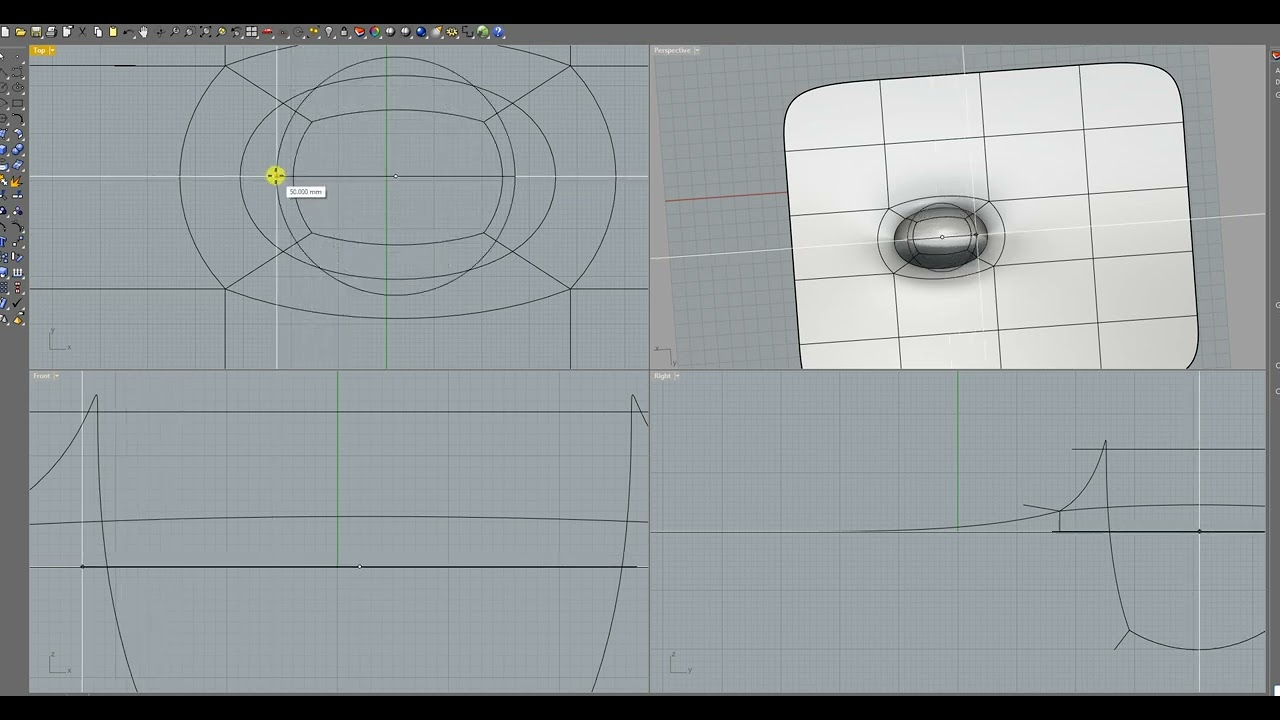The image size is (1280, 720).
Task: Select the Zoom dynamic magnifier tool
Action: (x=175, y=32)
